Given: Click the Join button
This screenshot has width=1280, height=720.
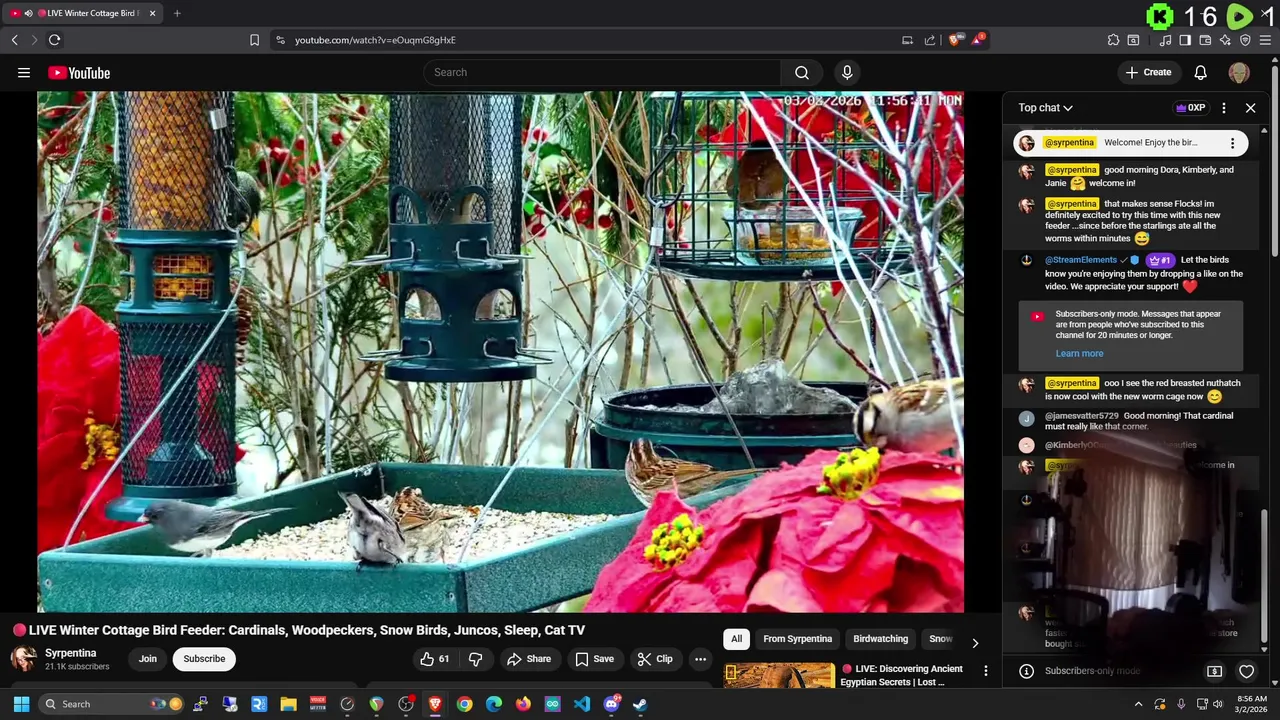Looking at the screenshot, I should [148, 659].
